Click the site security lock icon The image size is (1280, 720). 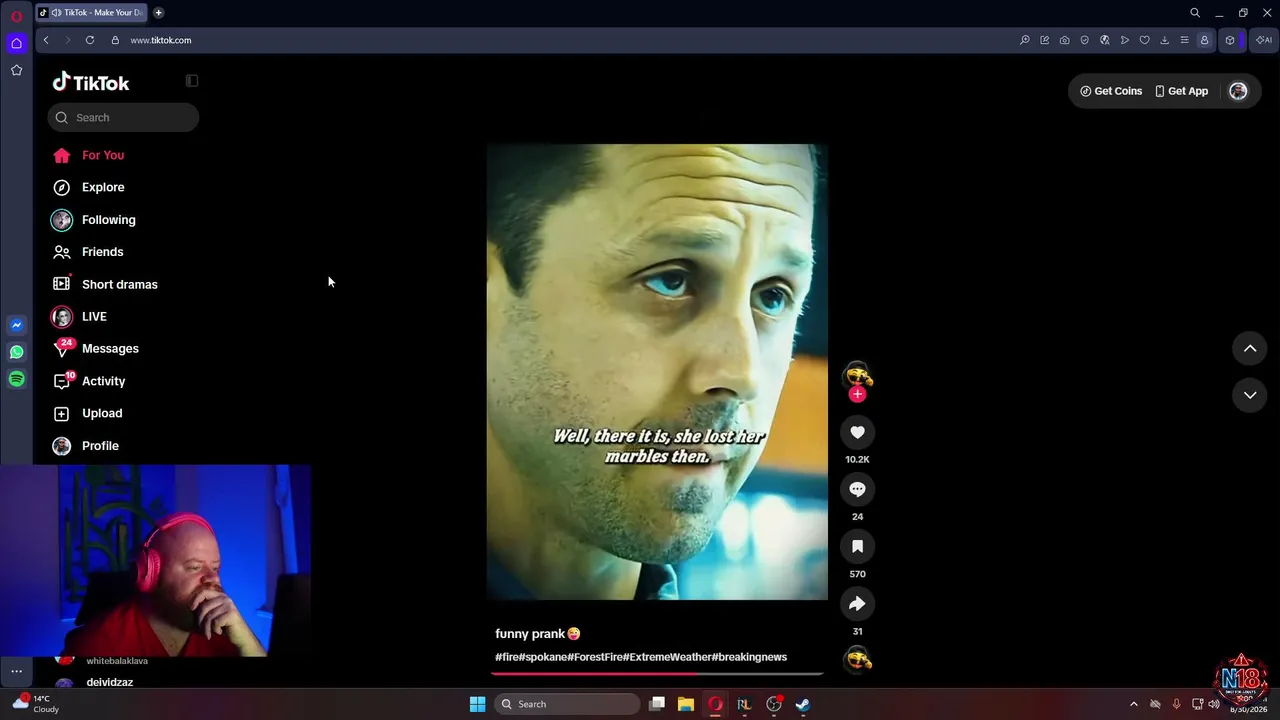click(x=115, y=40)
